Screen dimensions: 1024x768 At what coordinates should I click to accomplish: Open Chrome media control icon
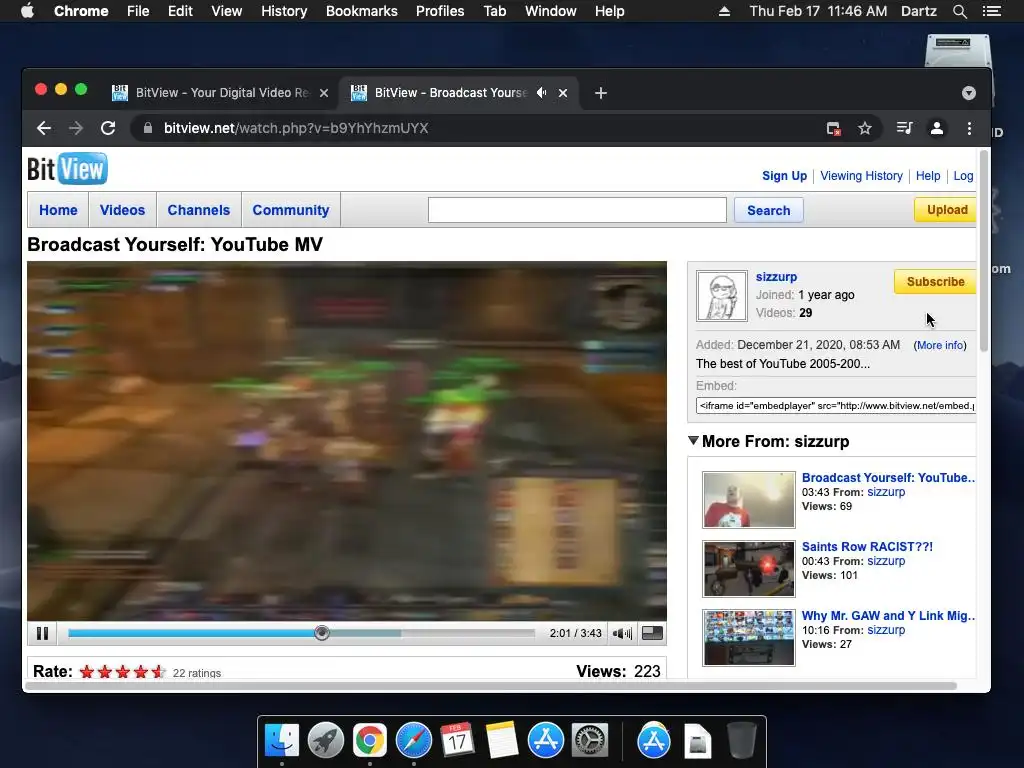pyautogui.click(x=904, y=128)
